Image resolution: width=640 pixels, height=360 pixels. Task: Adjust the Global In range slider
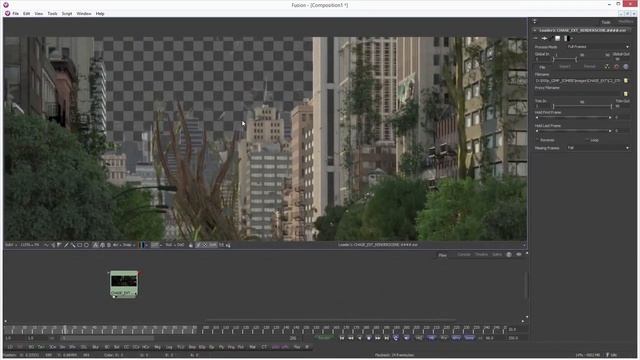coord(565,59)
